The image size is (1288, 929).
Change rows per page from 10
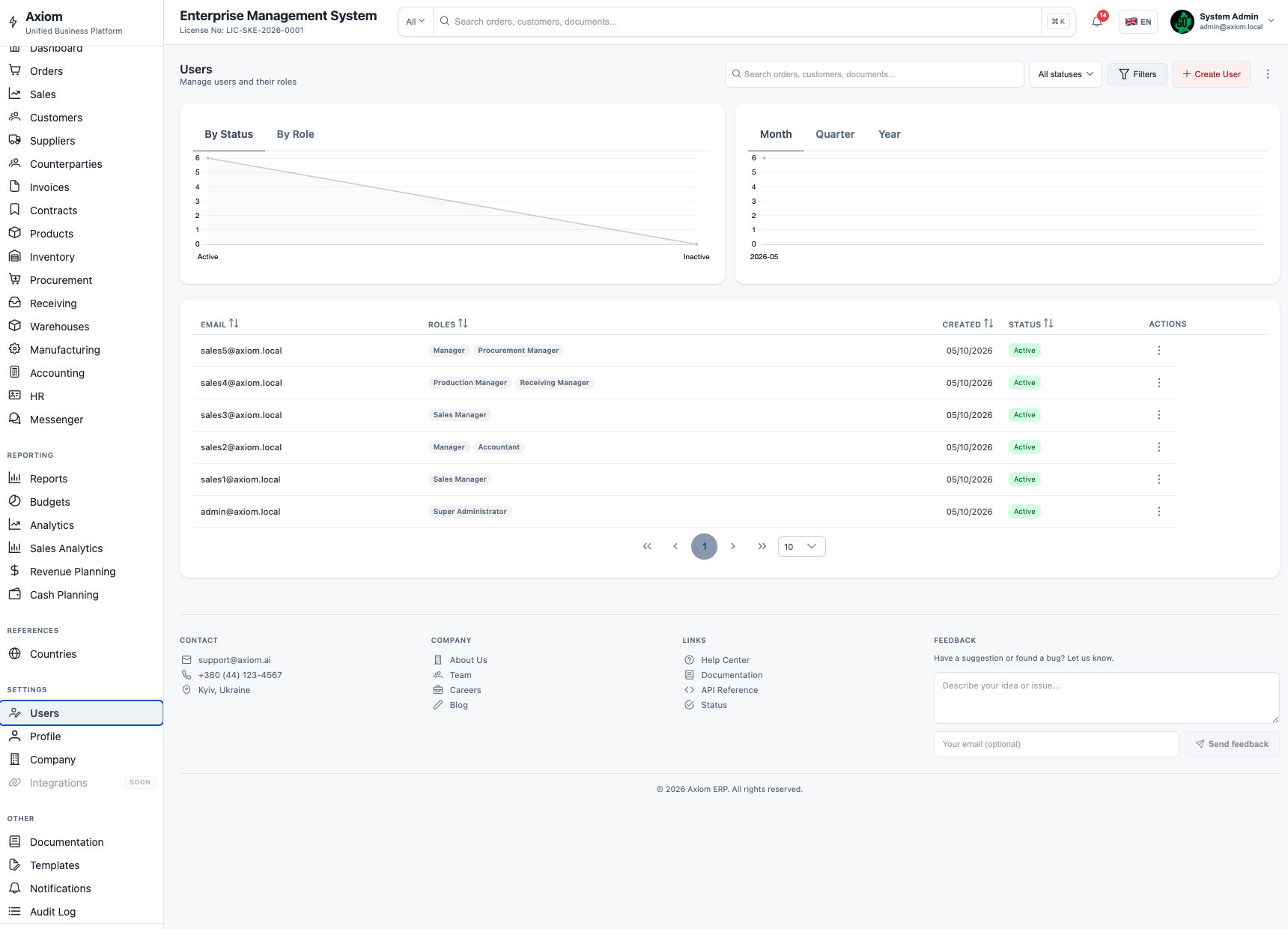point(801,546)
